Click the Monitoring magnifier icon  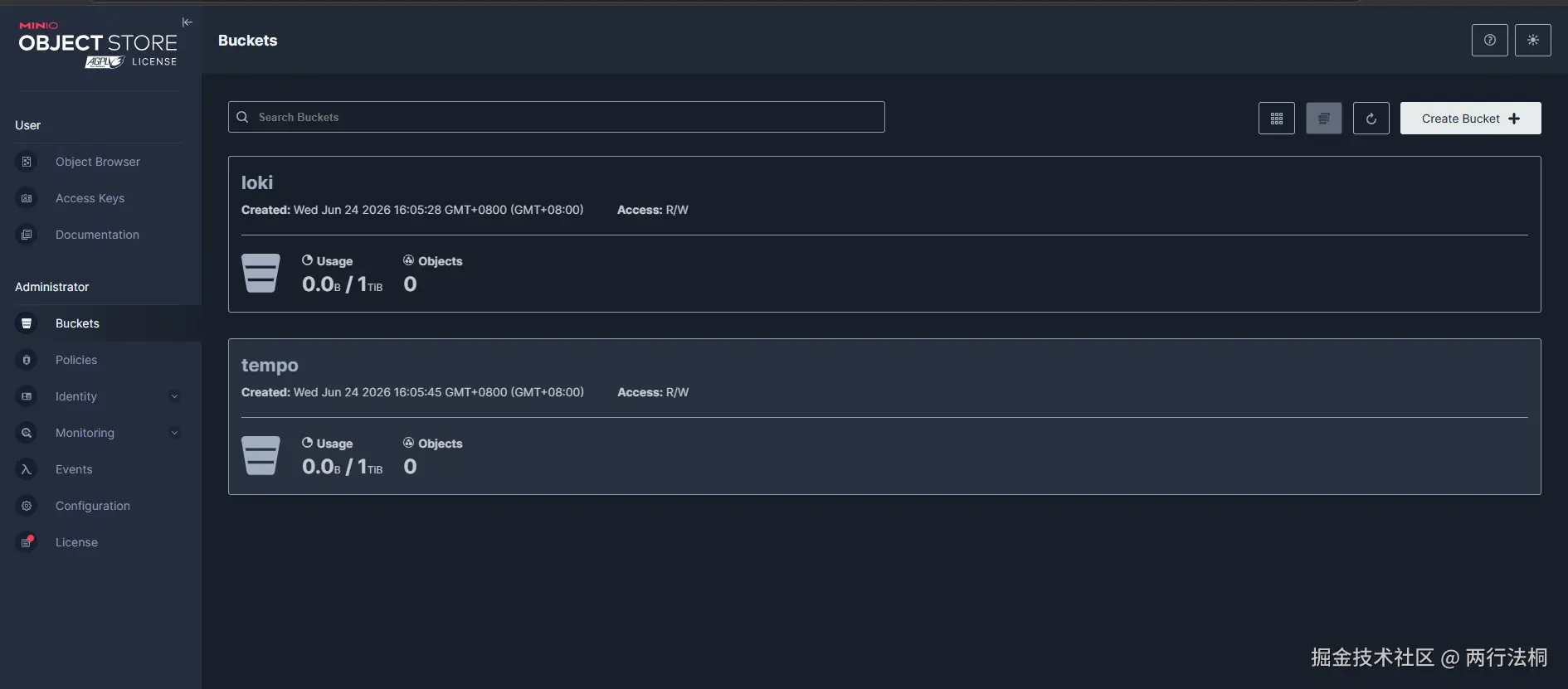pyautogui.click(x=27, y=433)
